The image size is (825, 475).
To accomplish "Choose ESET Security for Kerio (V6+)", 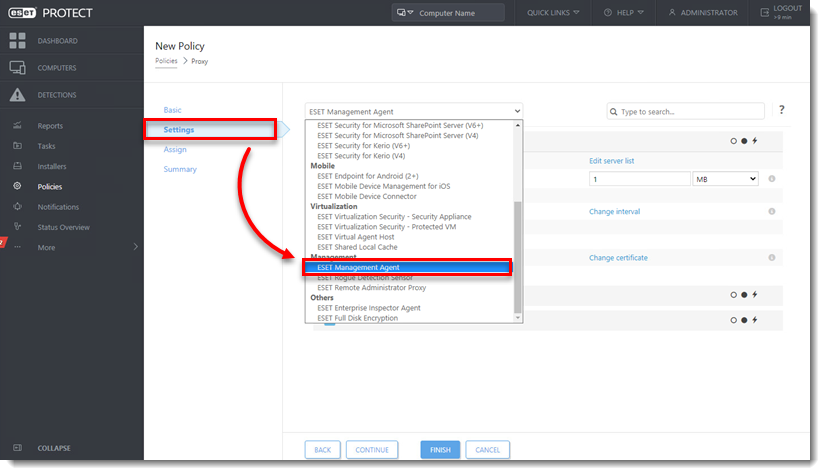I will [x=364, y=146].
